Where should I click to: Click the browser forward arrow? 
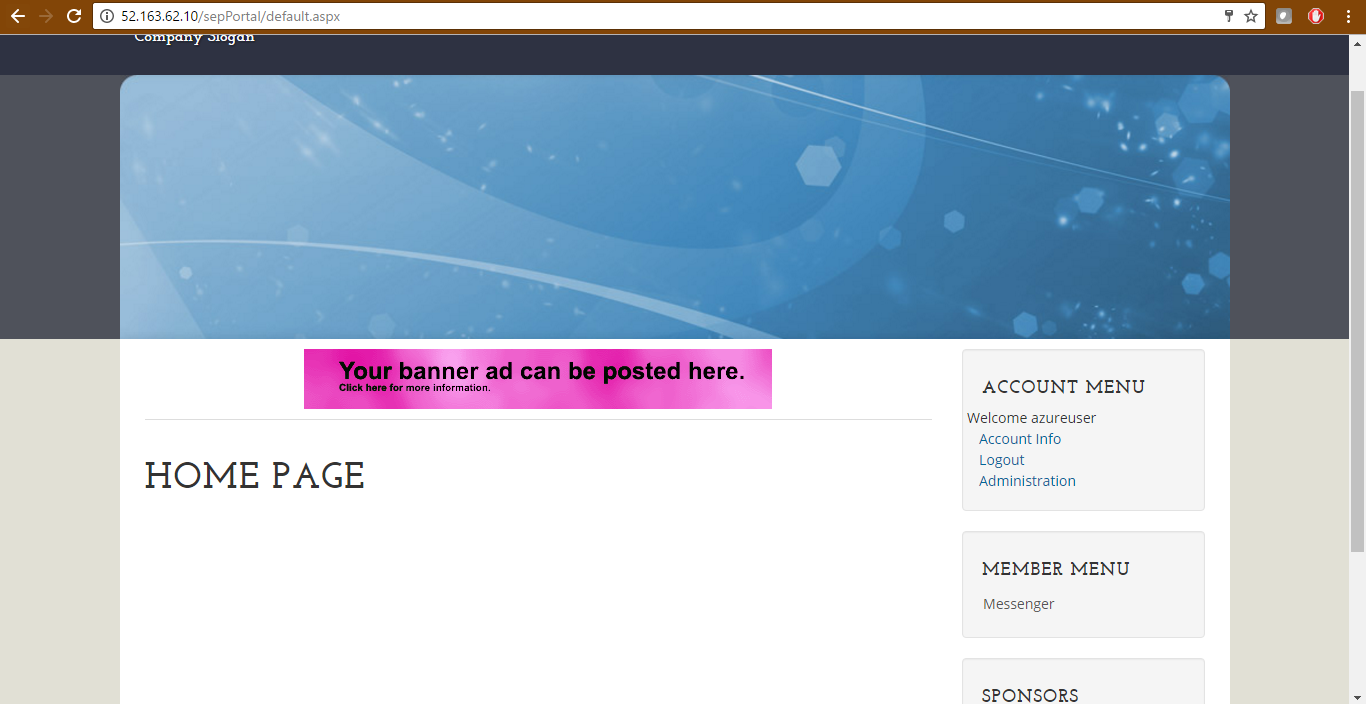45,16
